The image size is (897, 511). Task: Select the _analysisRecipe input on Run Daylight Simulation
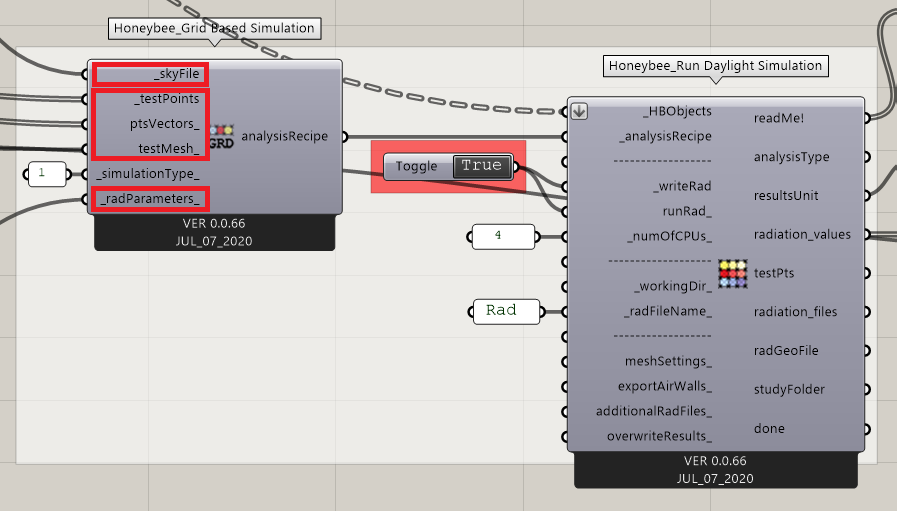coord(665,136)
